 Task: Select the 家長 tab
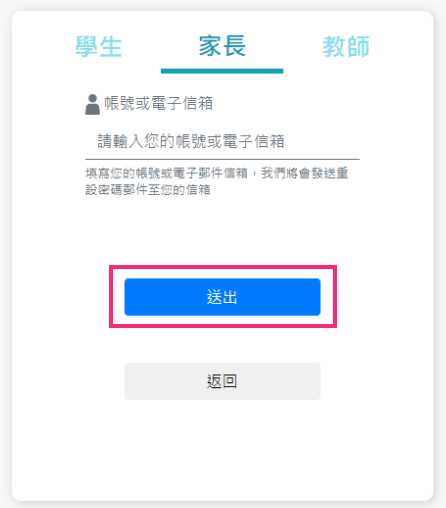coord(222,46)
